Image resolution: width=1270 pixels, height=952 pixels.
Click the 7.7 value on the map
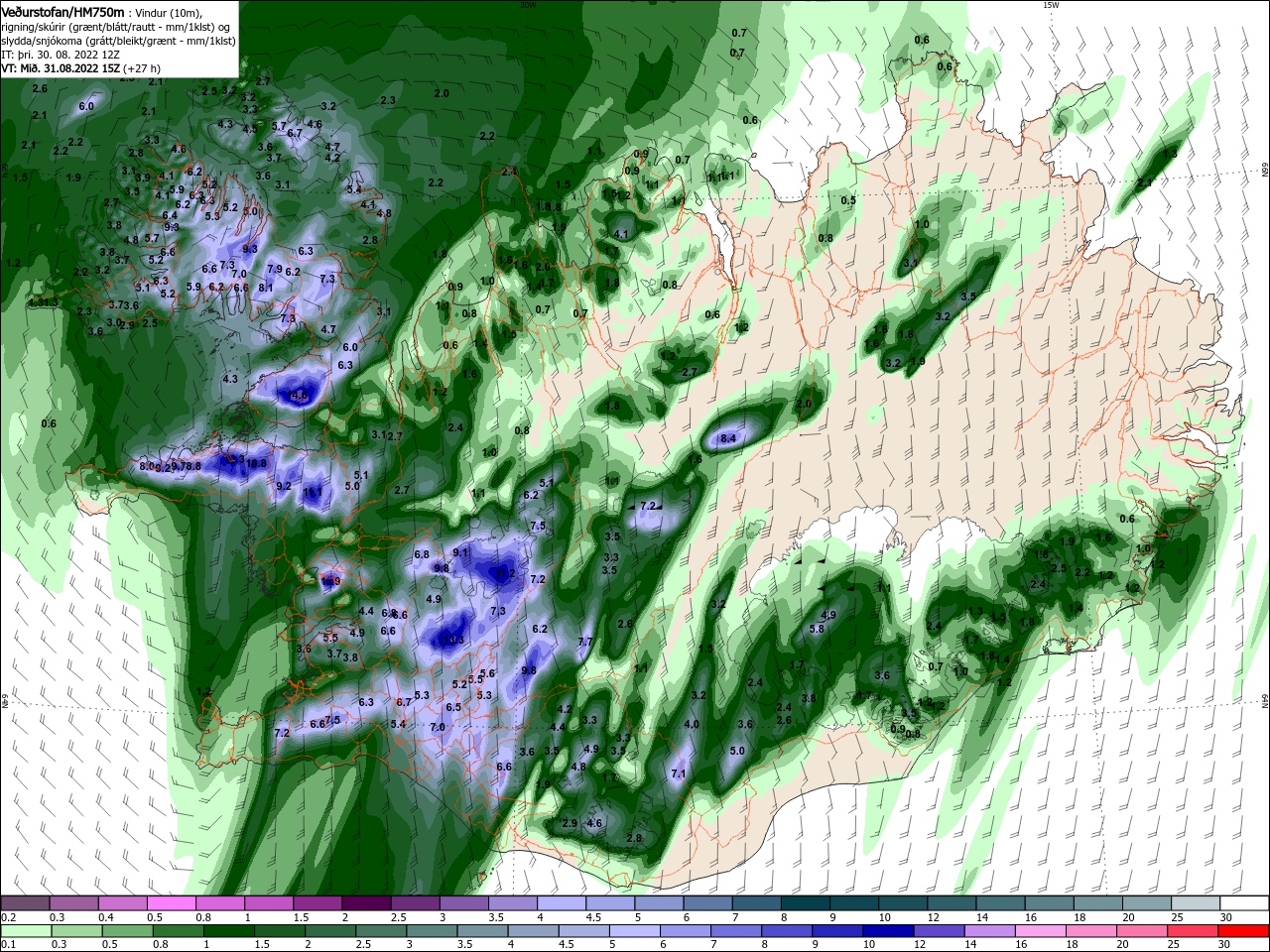585,642
